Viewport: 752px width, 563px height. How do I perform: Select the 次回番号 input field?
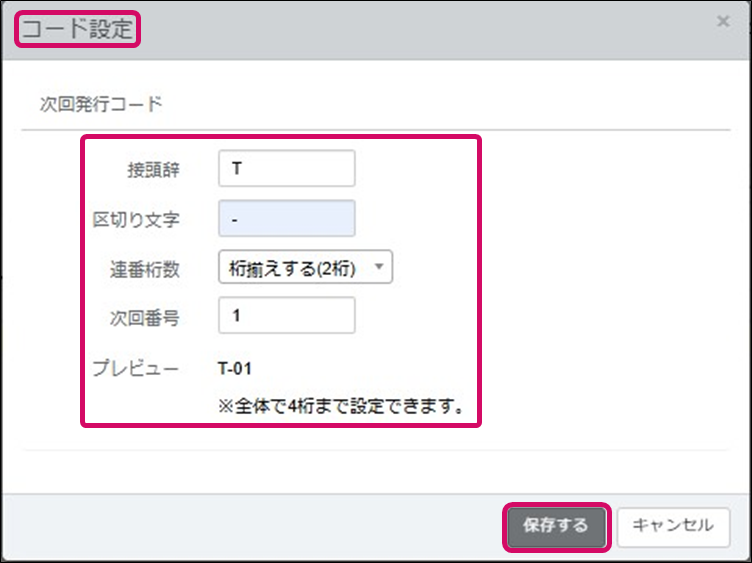tap(286, 316)
